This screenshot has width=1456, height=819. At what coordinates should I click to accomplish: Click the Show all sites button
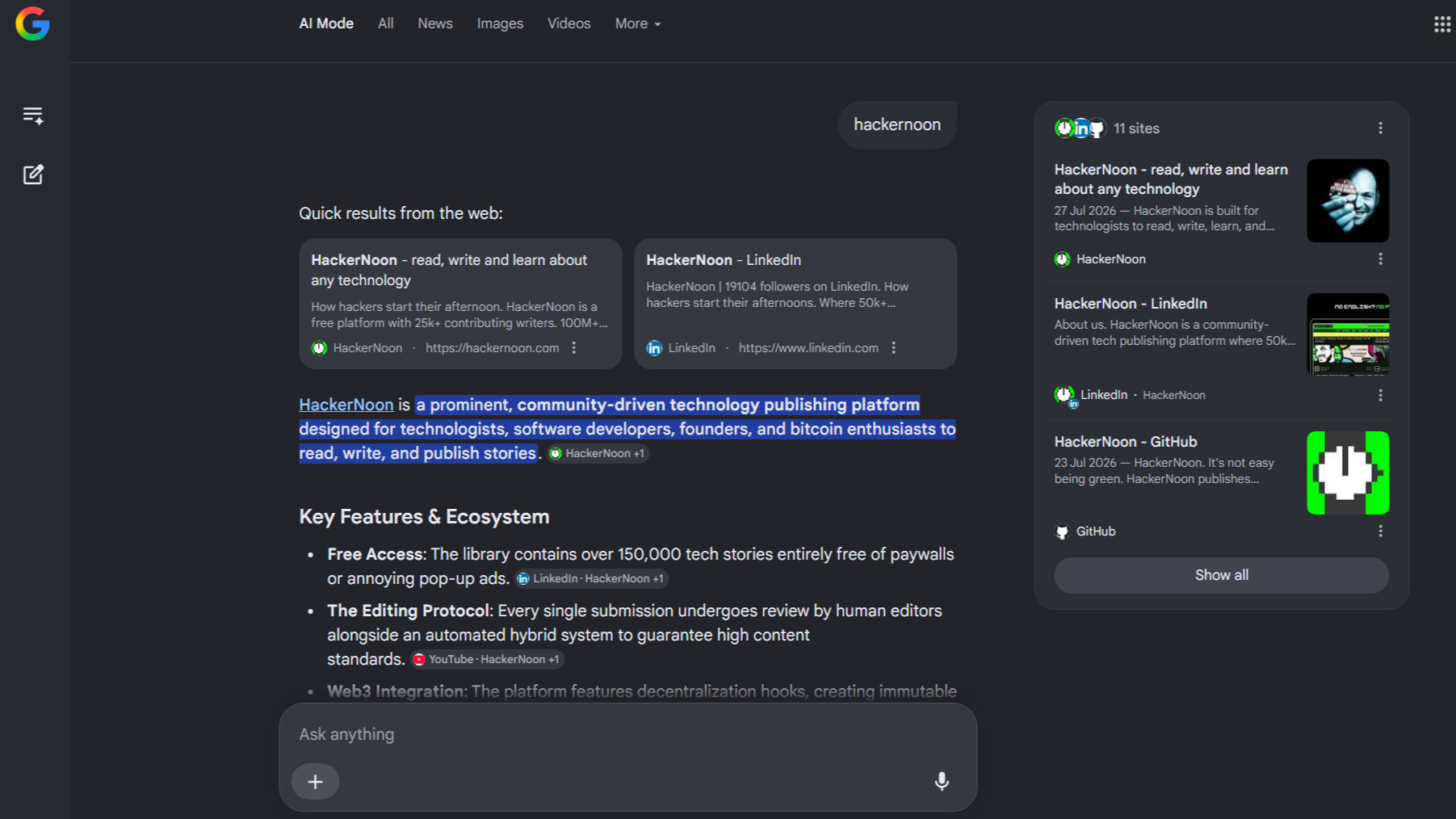click(x=1222, y=575)
